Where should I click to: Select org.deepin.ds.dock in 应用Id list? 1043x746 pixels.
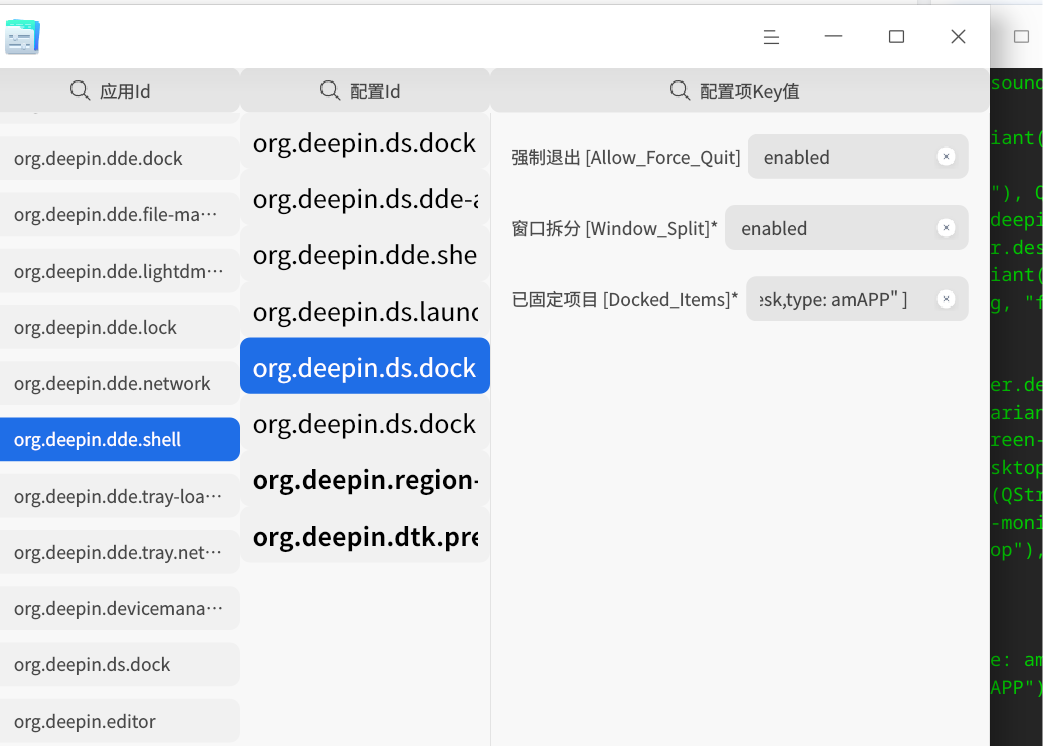[120, 664]
